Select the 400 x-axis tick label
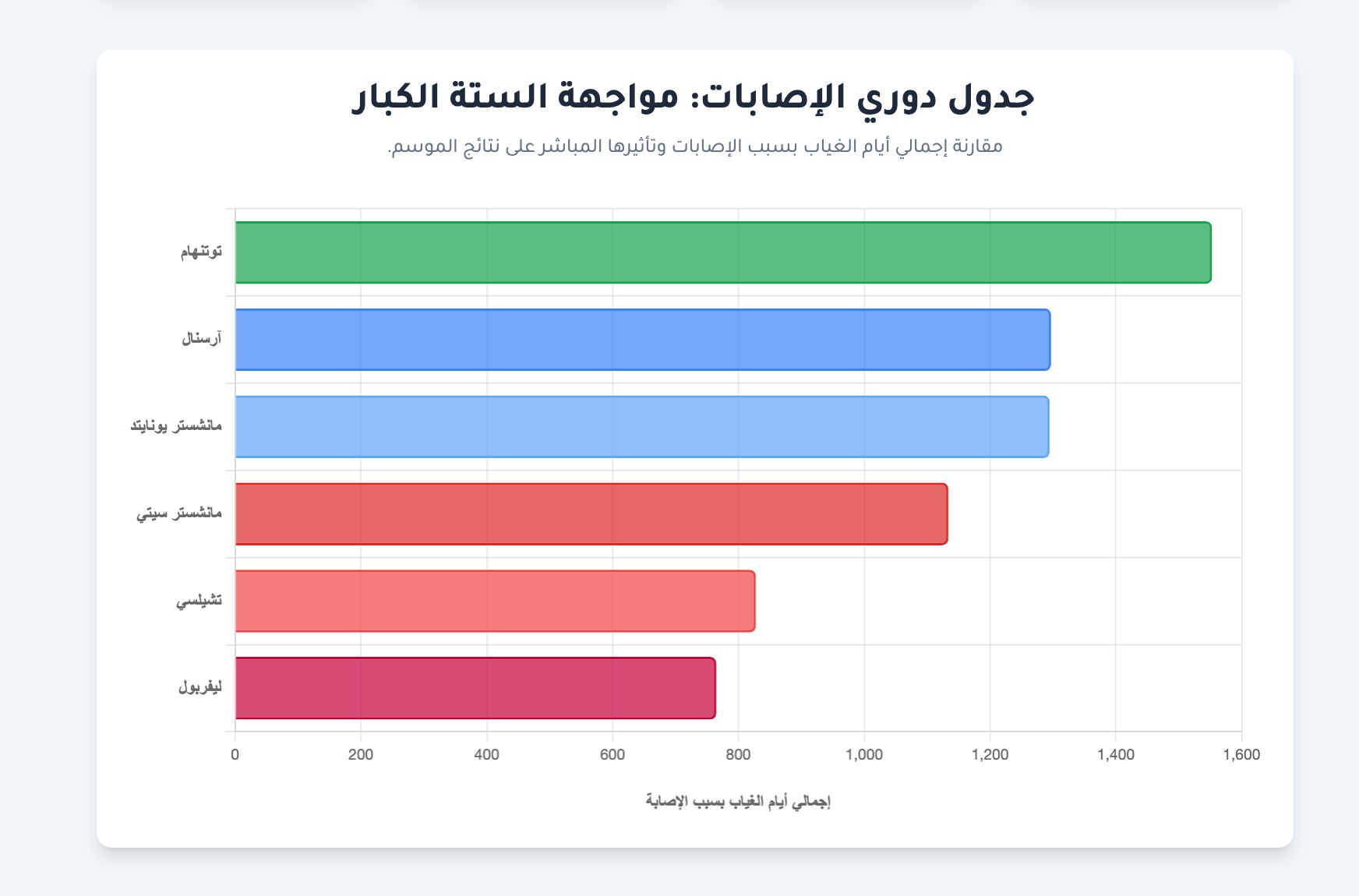This screenshot has width=1359, height=896. pos(487,754)
